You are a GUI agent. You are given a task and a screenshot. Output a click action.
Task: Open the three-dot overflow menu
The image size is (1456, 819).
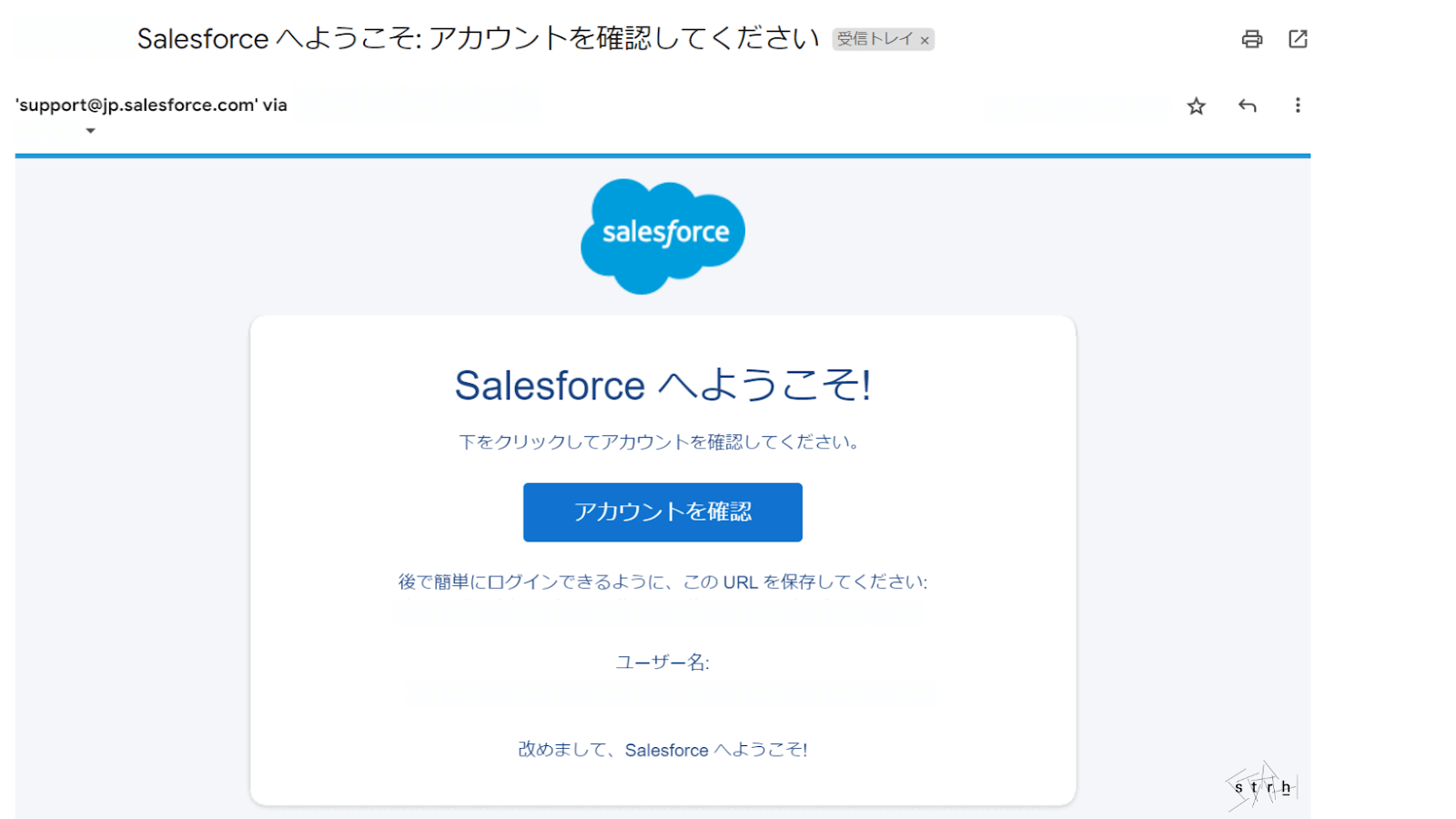(1298, 106)
